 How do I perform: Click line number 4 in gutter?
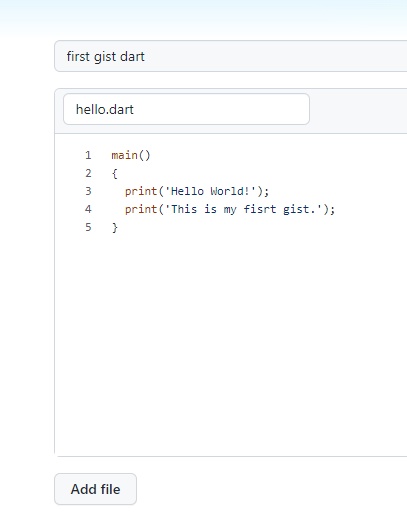point(88,209)
